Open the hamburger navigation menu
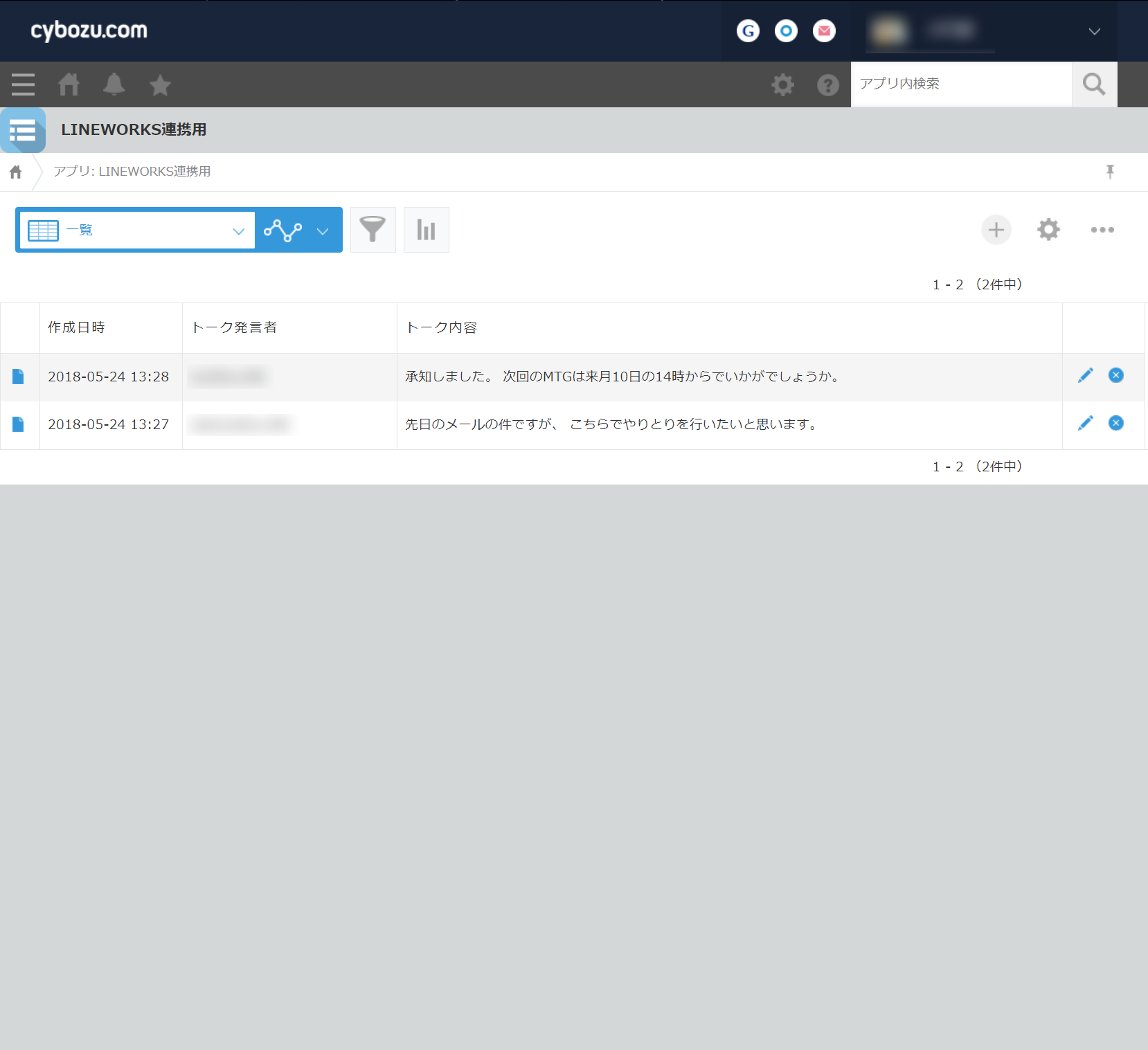This screenshot has width=1148, height=1050. click(23, 84)
